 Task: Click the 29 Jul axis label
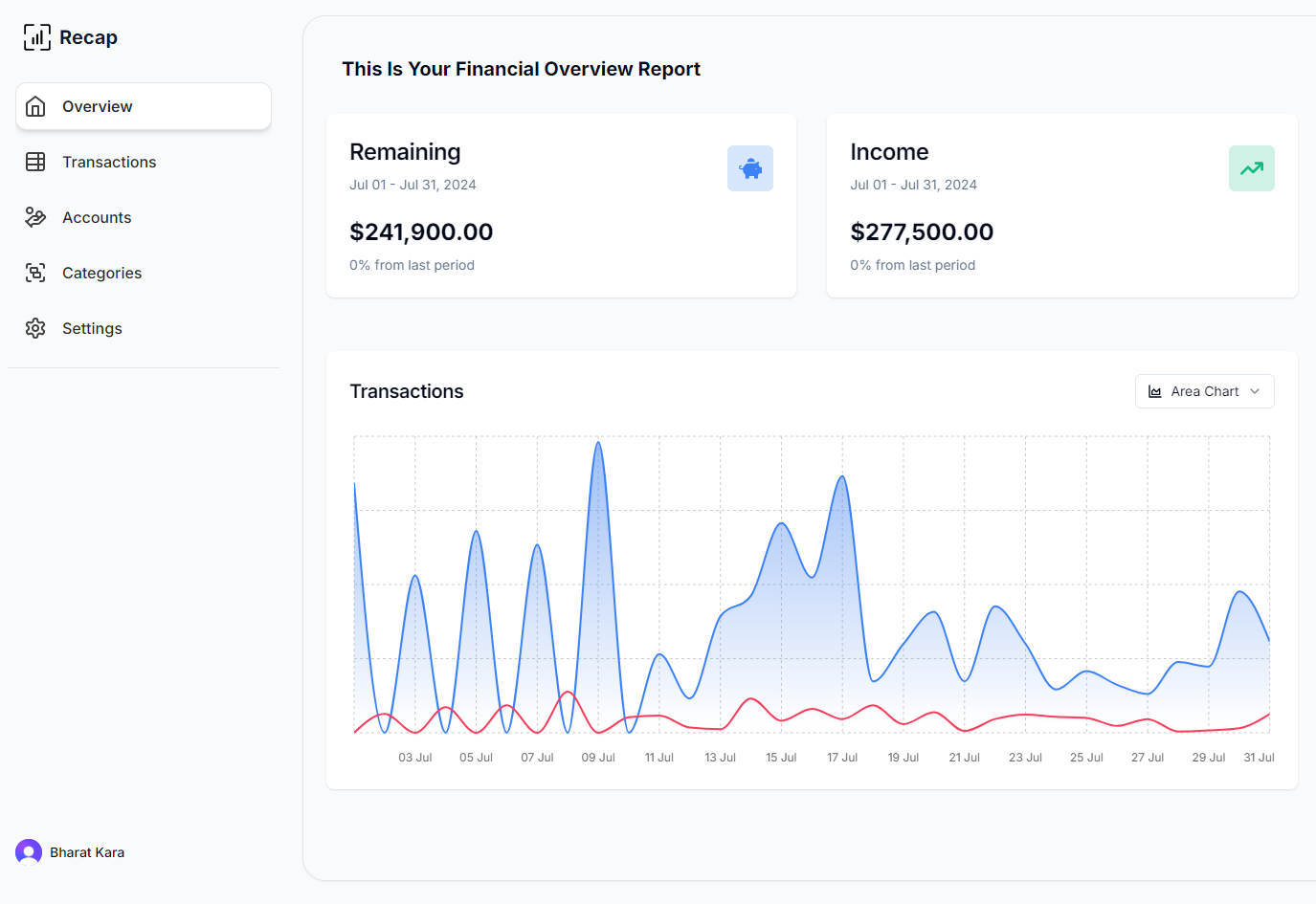pos(1209,758)
